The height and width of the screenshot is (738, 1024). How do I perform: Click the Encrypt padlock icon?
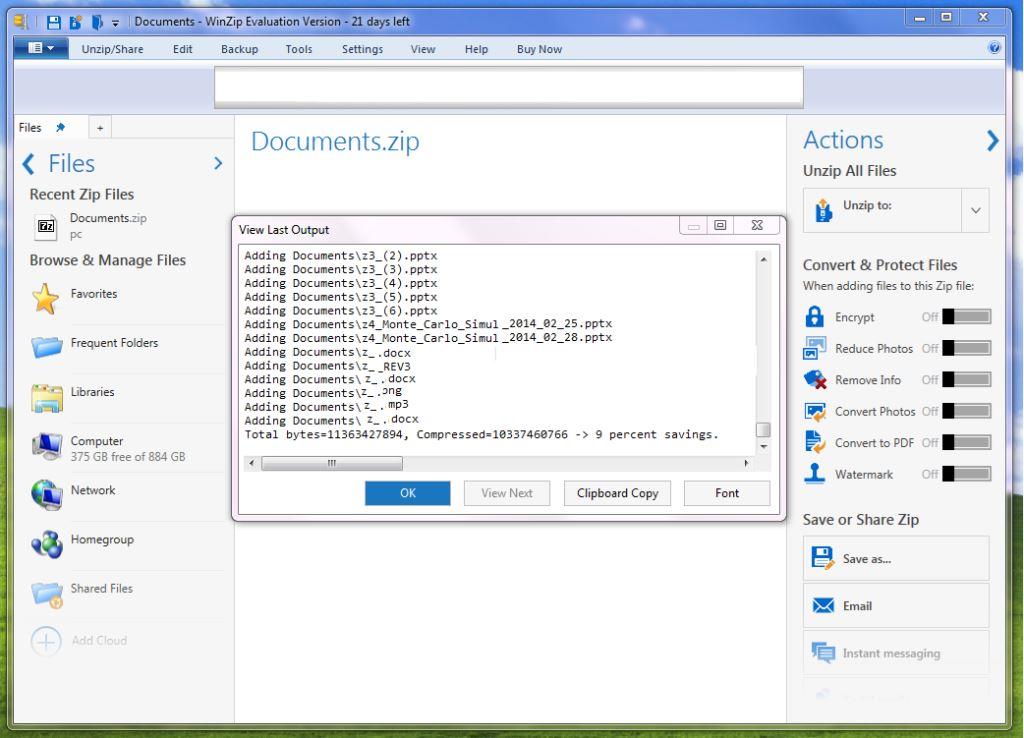pos(815,317)
